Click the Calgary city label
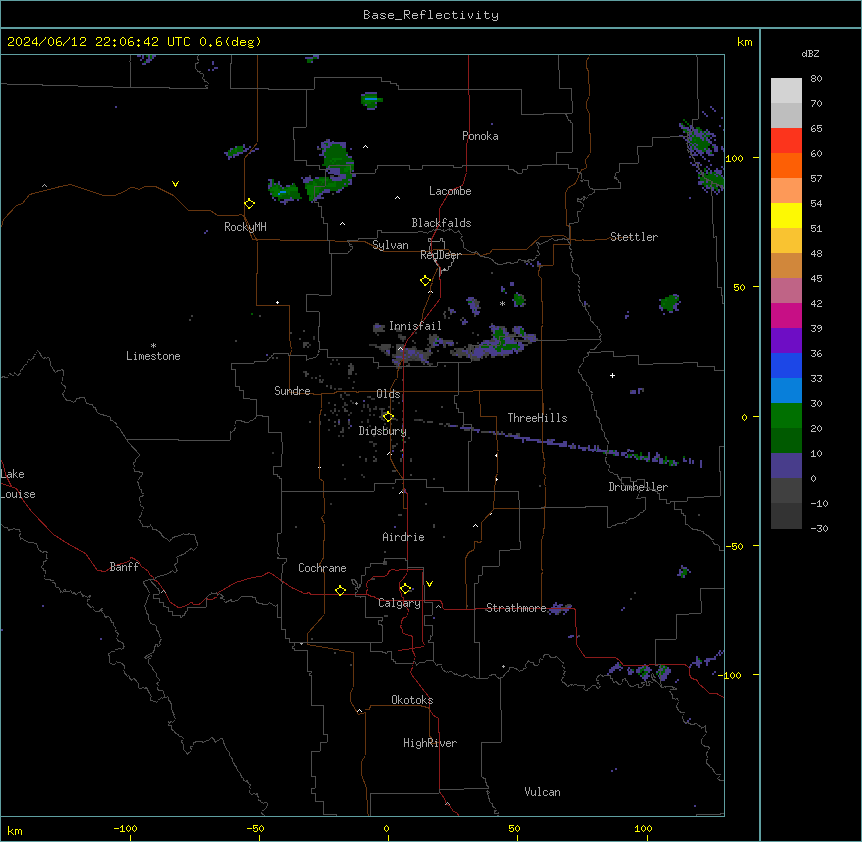Viewport: 862px width, 842px height. tap(399, 603)
